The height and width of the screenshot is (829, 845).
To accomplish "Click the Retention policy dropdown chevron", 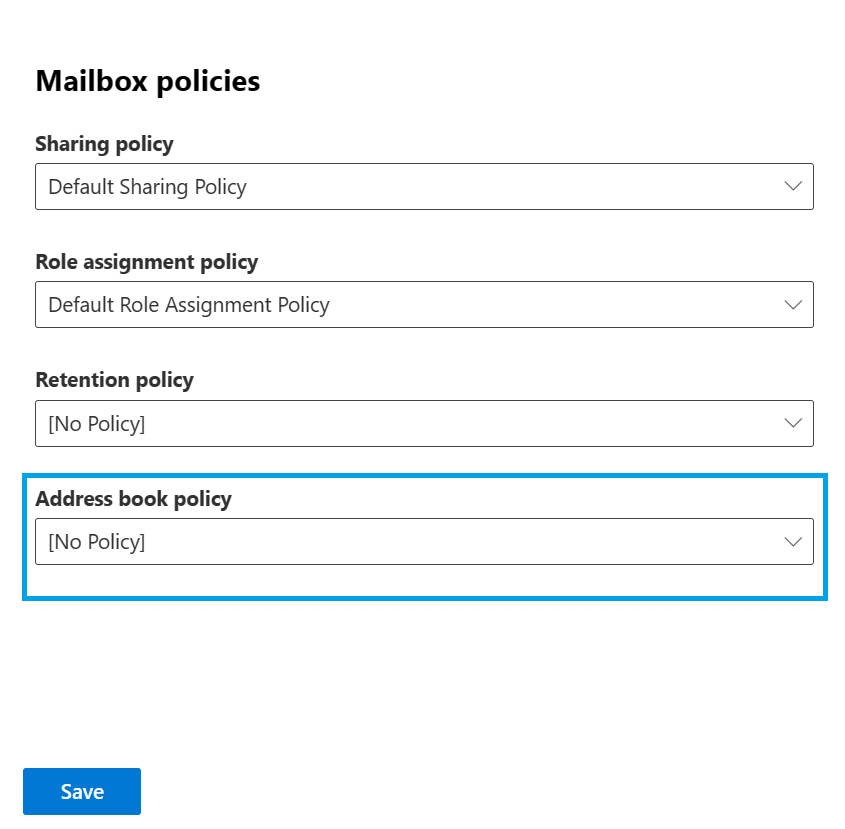I will click(793, 423).
